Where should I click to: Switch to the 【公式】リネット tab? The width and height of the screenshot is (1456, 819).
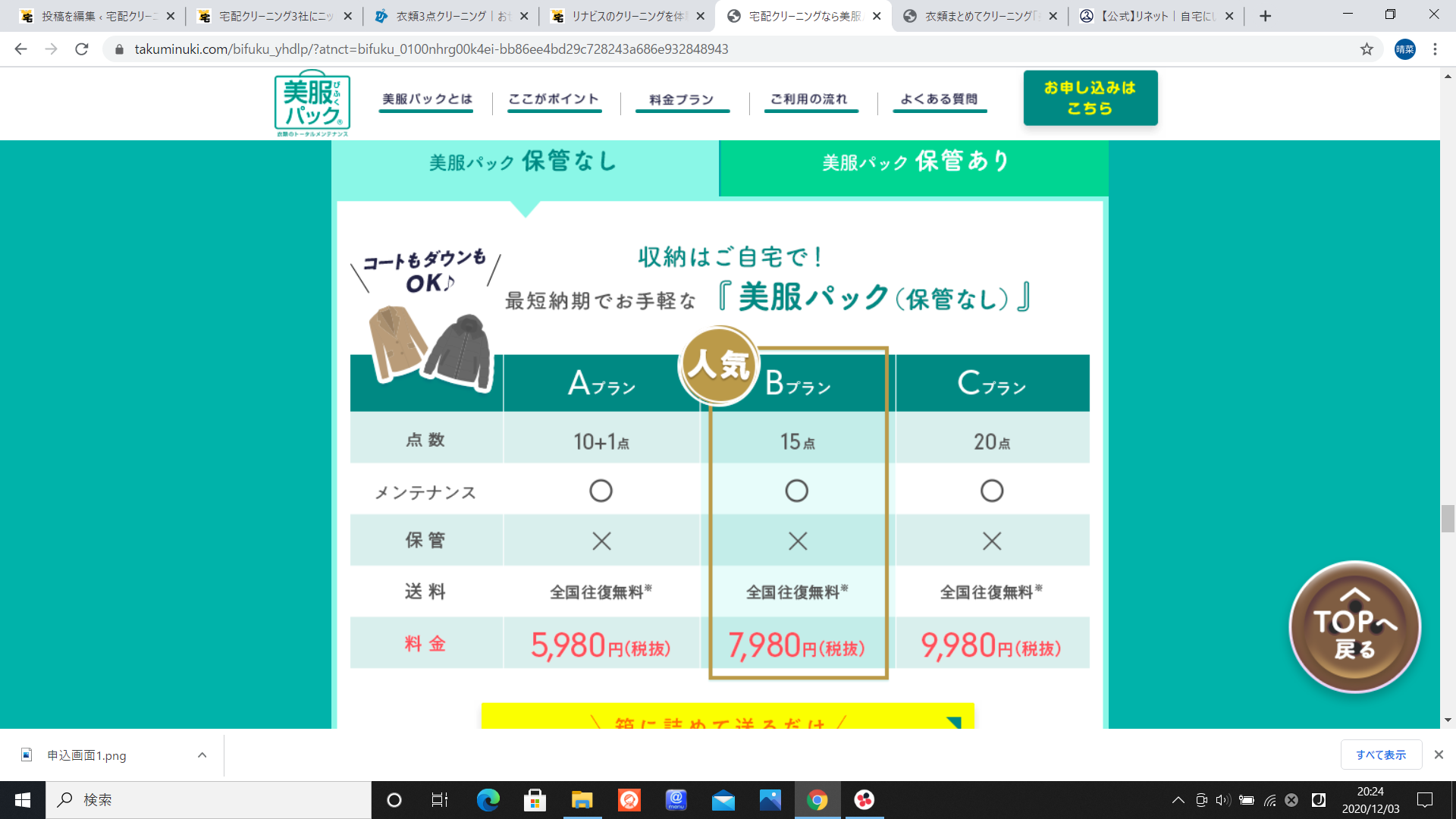1157,16
